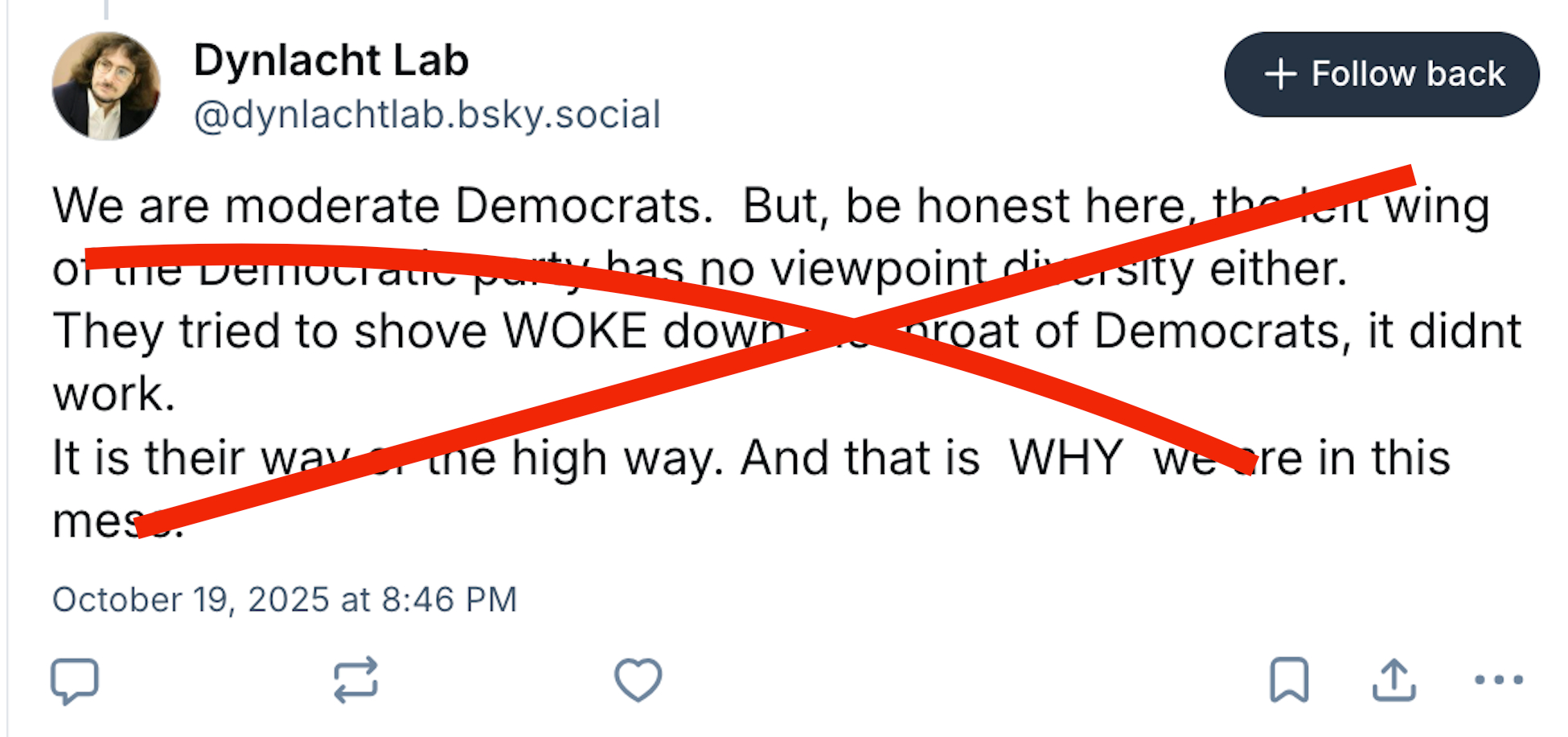Click the word WHY in the post
Image resolution: width=1568 pixels, height=737 pixels.
pyautogui.click(x=1065, y=458)
